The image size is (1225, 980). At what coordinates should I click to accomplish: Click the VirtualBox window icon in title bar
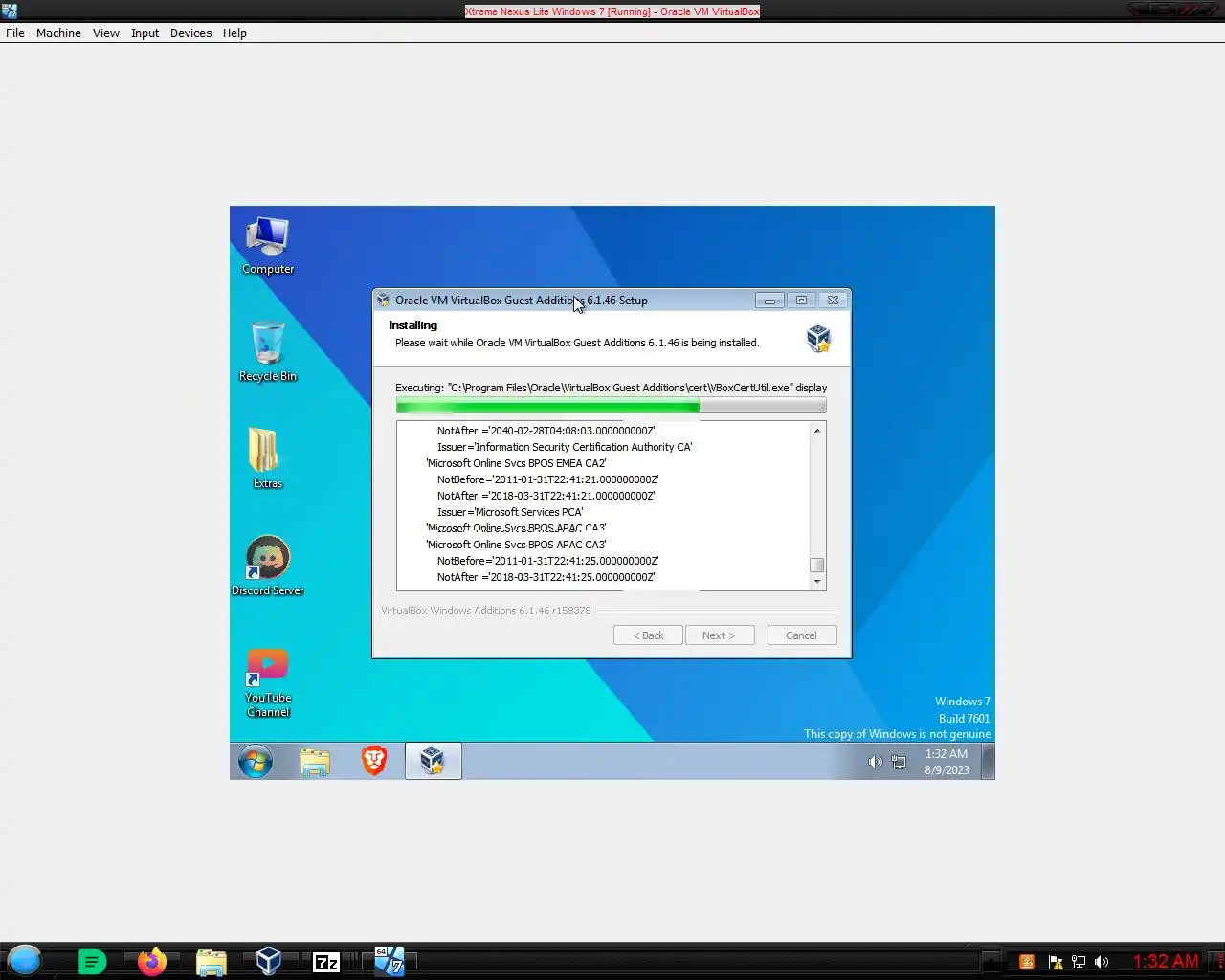coord(10,11)
